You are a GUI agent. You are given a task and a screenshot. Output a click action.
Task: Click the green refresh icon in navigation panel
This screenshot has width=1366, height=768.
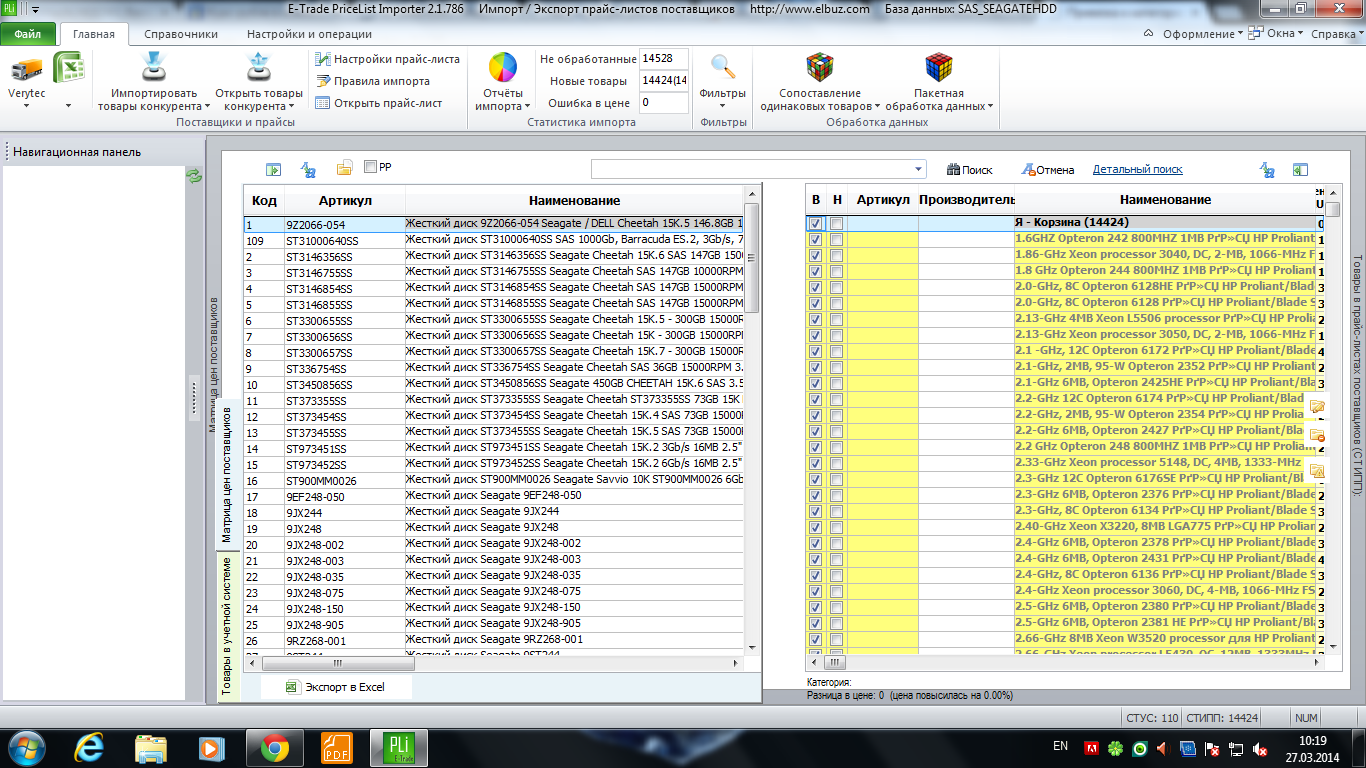[194, 176]
